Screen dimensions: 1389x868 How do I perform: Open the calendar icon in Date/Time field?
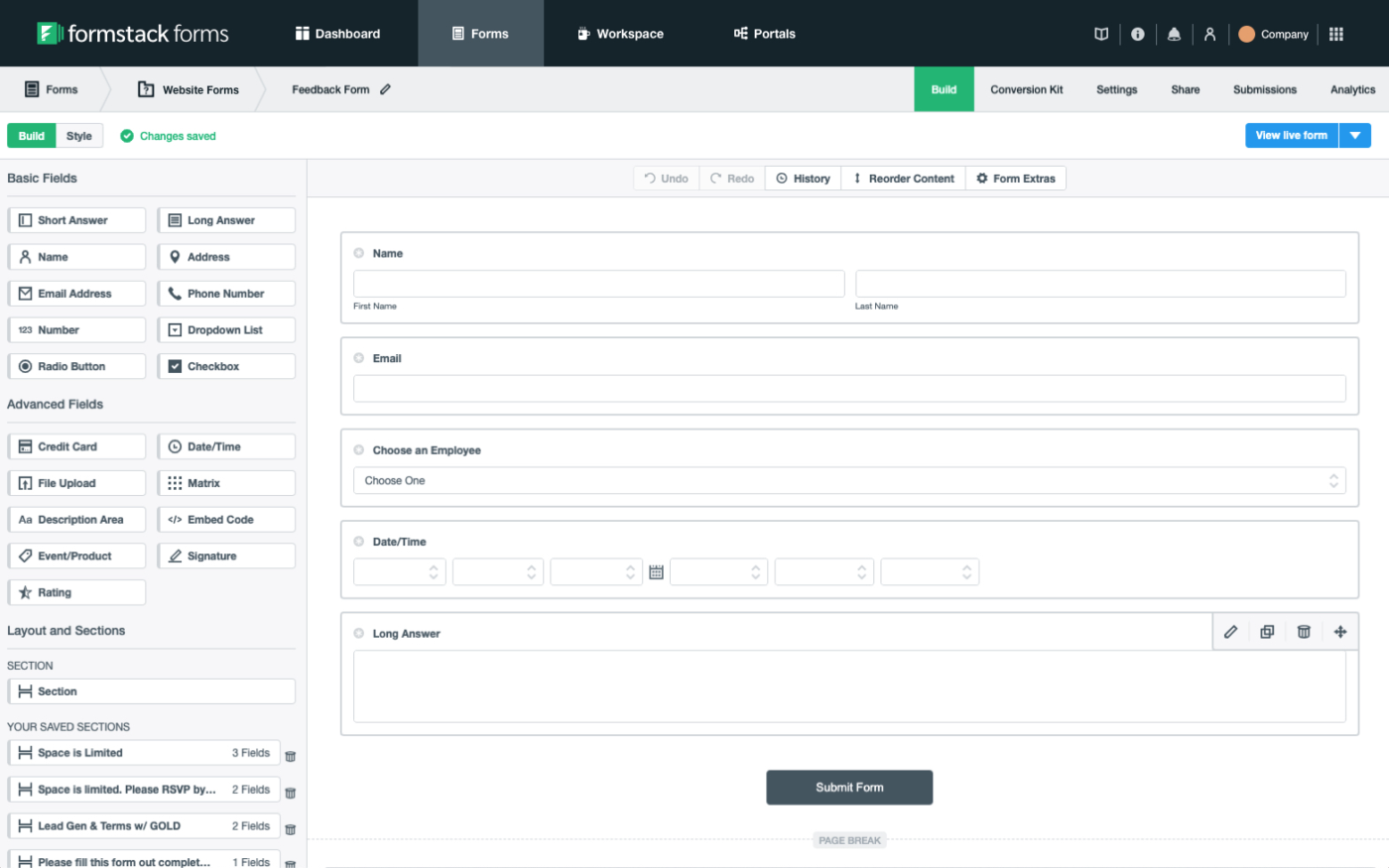click(656, 571)
